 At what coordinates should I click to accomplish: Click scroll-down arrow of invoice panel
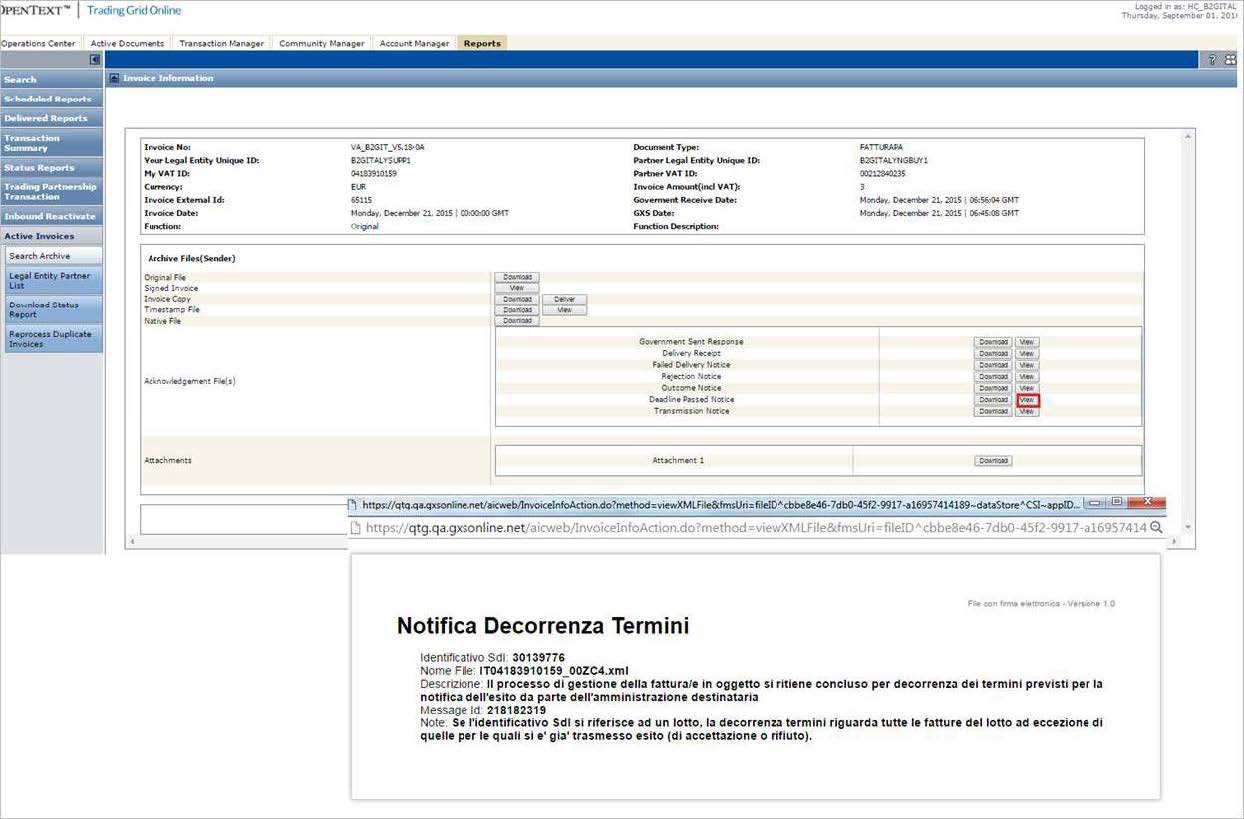pyautogui.click(x=1188, y=527)
